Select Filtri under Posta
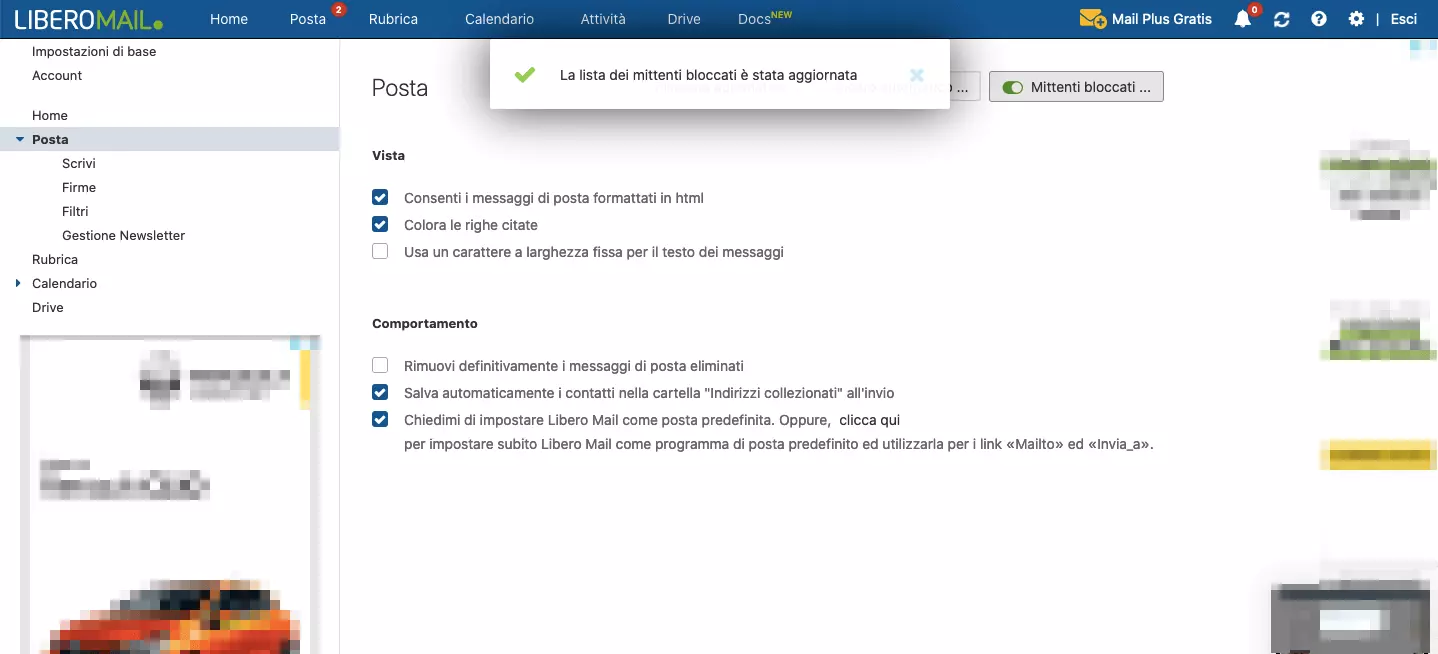This screenshot has width=1438, height=654. 75,212
